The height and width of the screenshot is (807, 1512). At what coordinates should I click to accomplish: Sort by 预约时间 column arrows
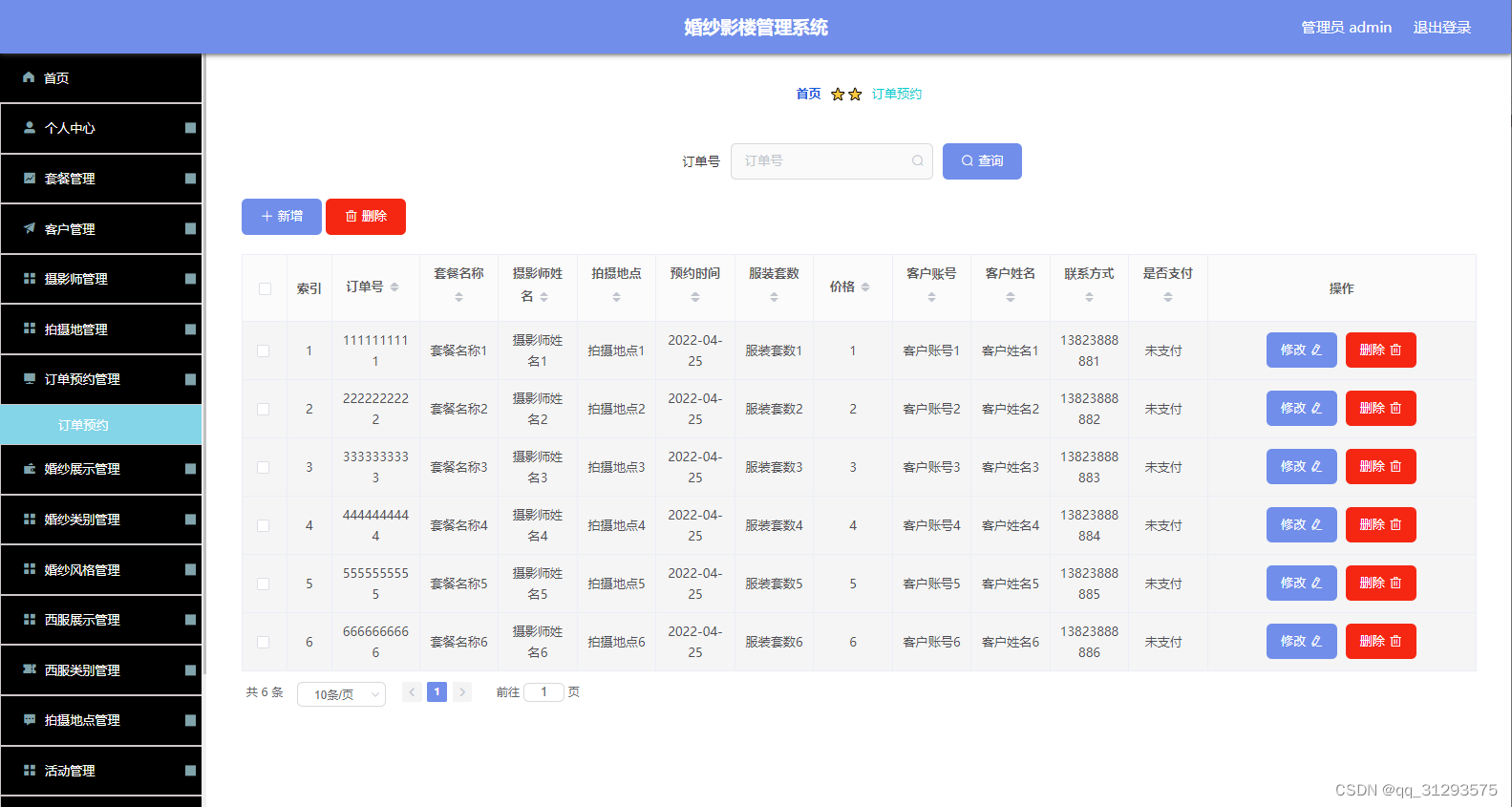695,297
